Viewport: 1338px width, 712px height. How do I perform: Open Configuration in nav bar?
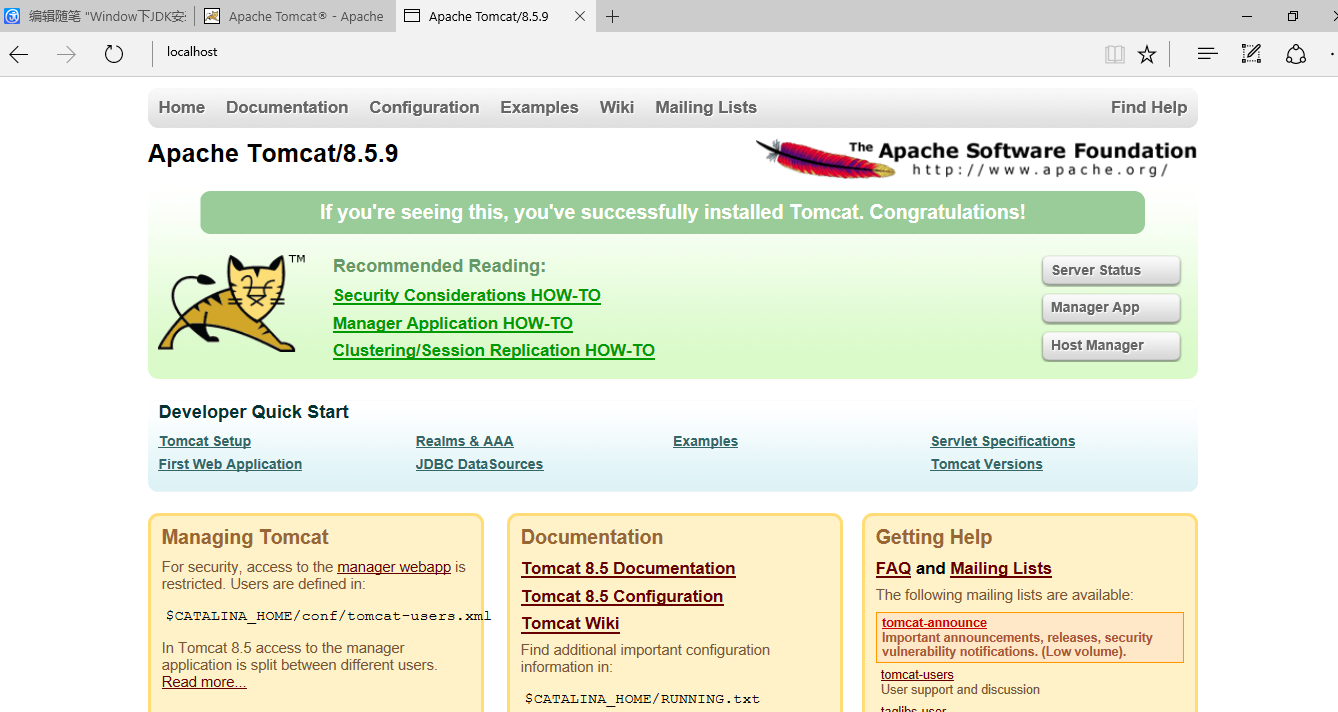(424, 107)
